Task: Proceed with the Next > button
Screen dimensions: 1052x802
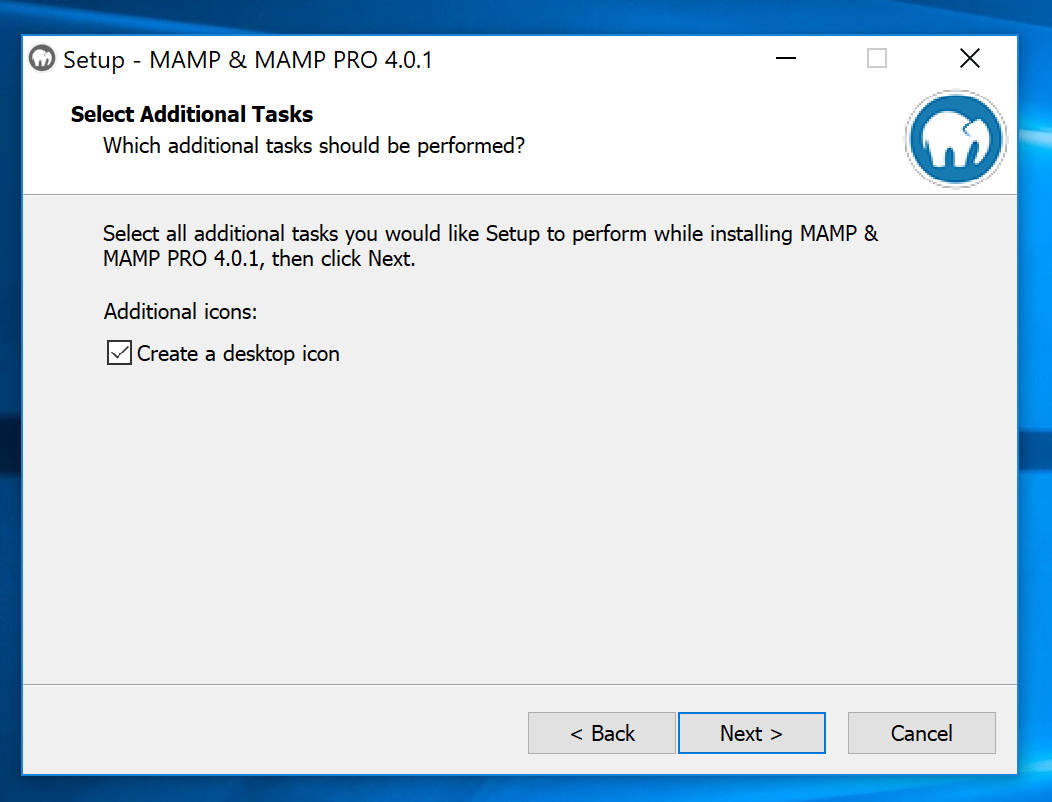Action: pyautogui.click(x=751, y=733)
